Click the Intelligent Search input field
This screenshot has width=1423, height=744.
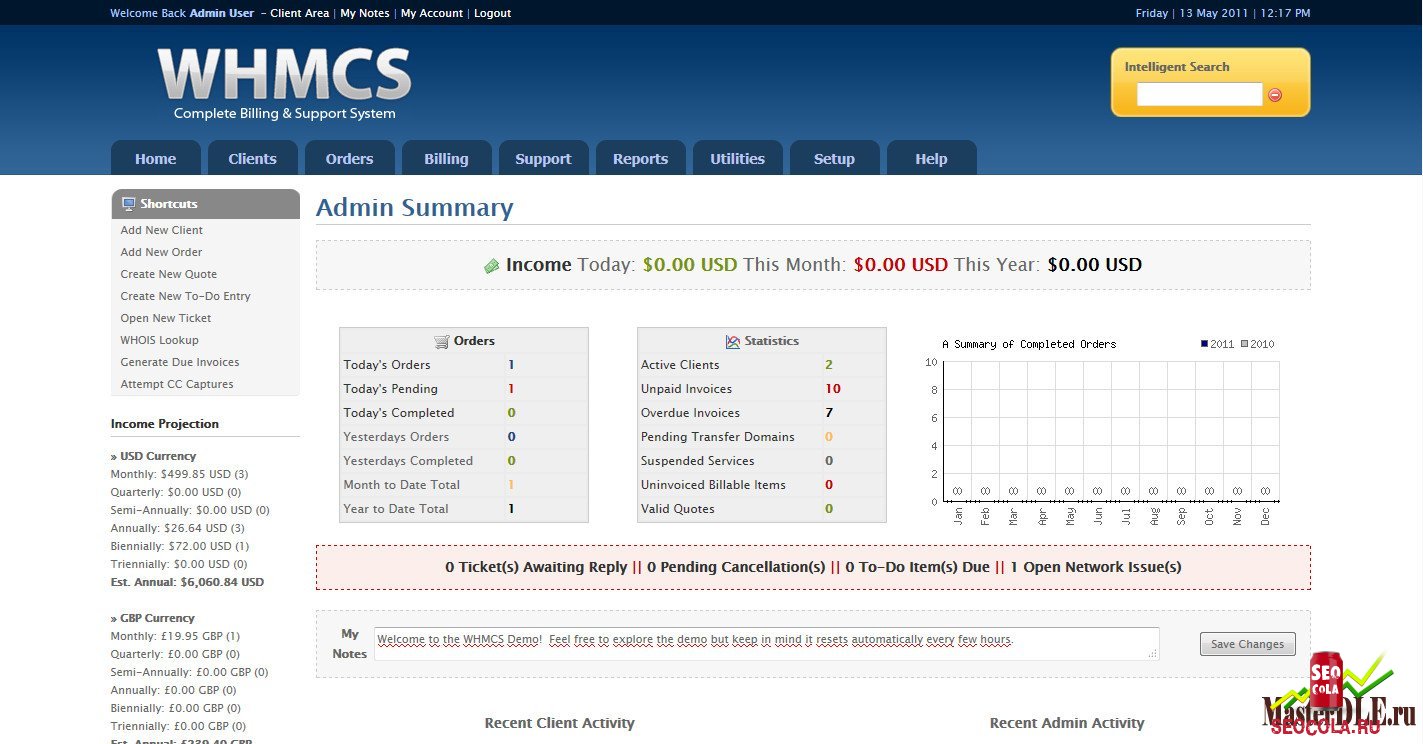pyautogui.click(x=1199, y=94)
